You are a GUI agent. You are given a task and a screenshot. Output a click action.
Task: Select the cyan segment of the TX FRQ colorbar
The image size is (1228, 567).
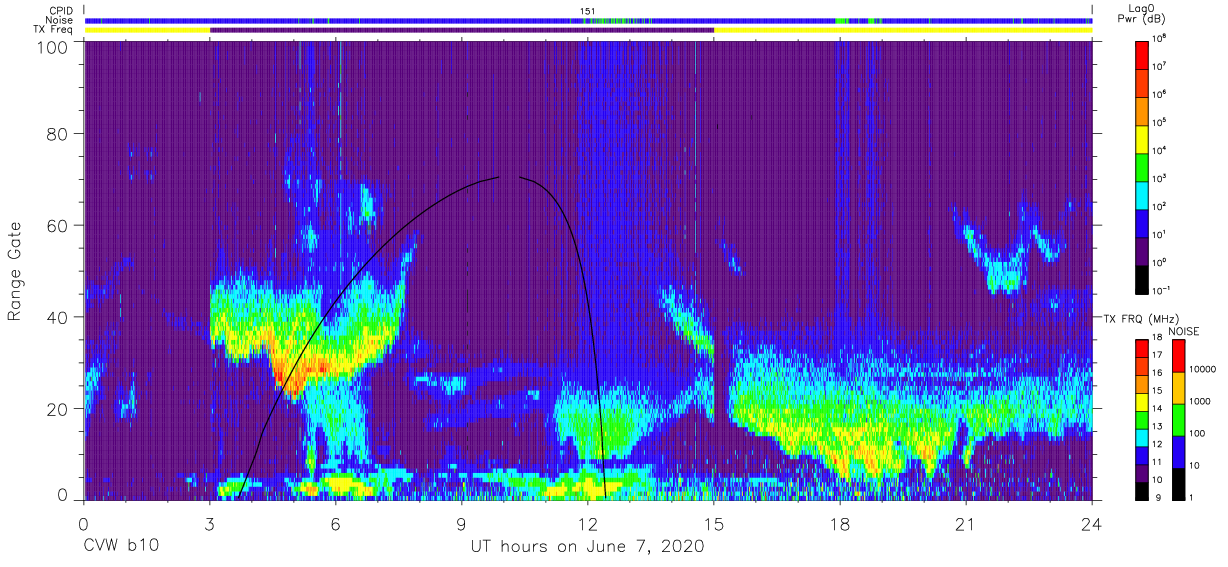pyautogui.click(x=1143, y=438)
